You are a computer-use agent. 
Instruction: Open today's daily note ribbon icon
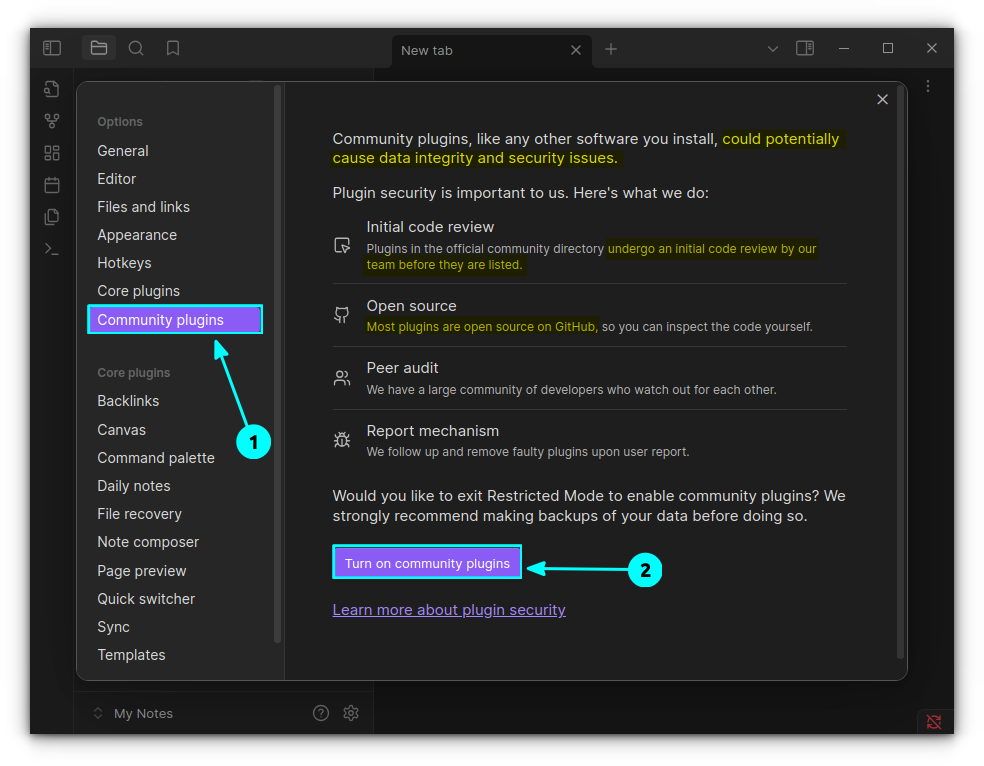click(52, 185)
